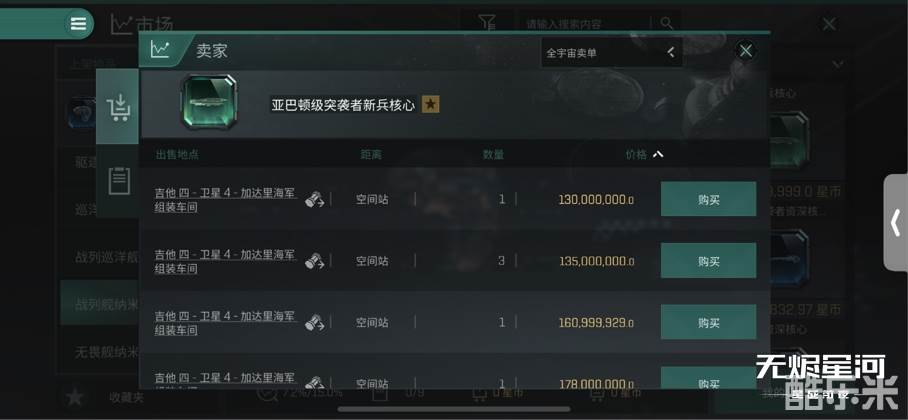Open the shopping cart download side tab
The height and width of the screenshot is (420, 908).
point(118,107)
